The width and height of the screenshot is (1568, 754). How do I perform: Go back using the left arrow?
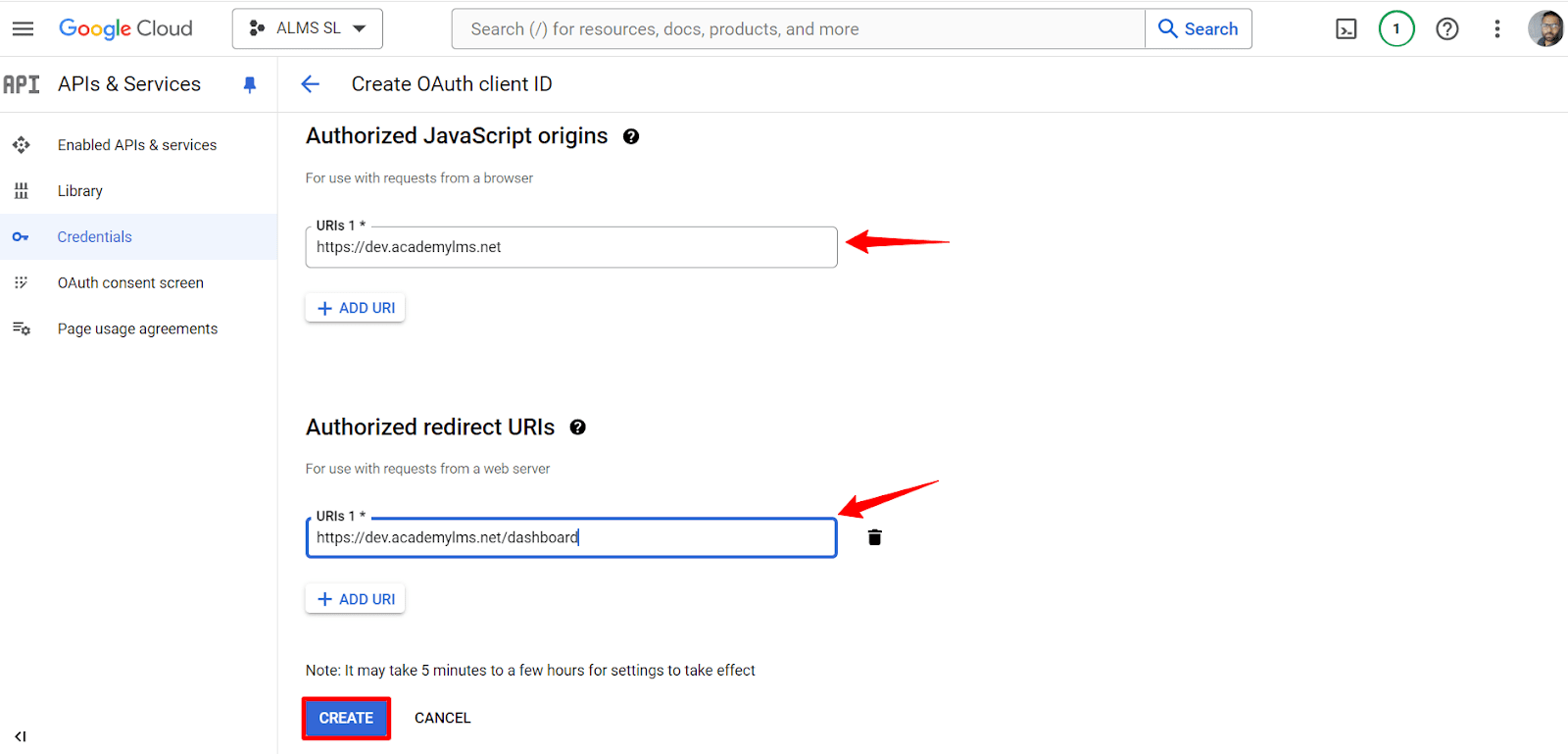pos(311,84)
